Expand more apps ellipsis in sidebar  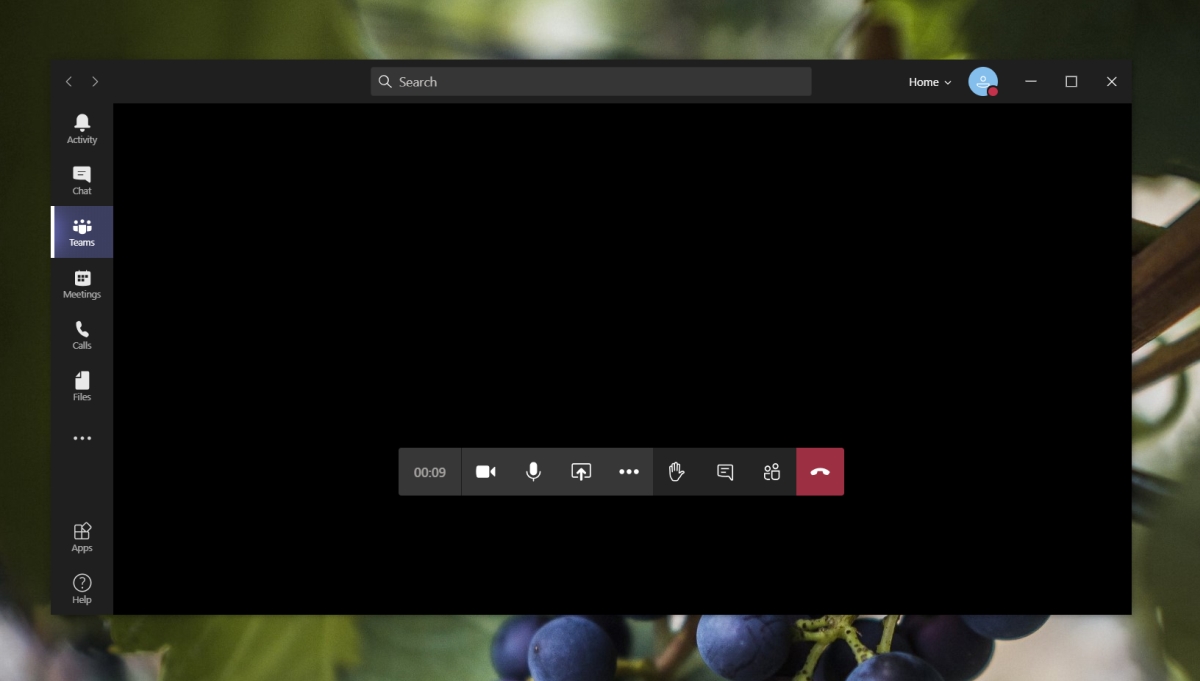click(x=82, y=438)
